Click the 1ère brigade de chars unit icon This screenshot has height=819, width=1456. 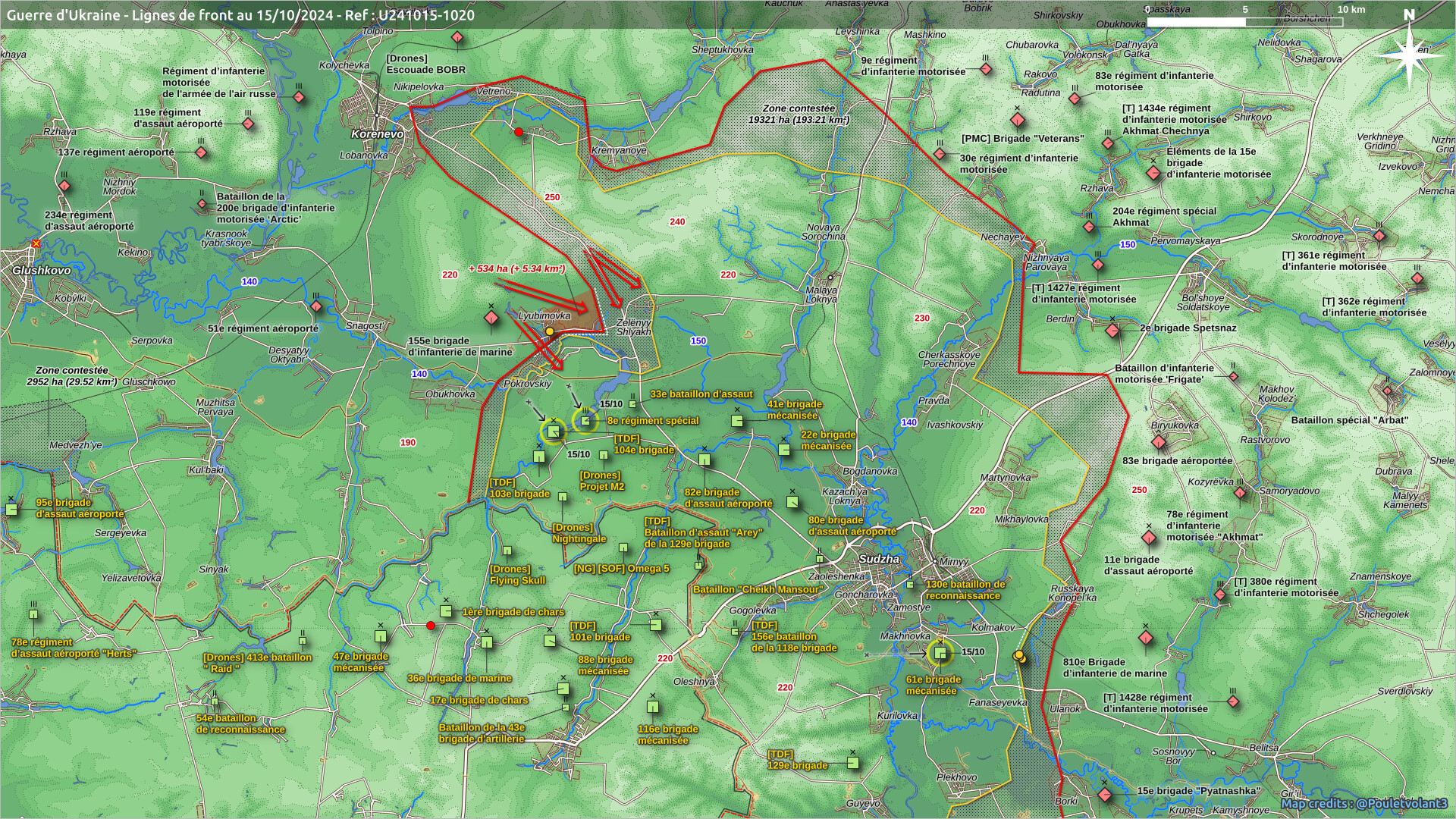446,611
